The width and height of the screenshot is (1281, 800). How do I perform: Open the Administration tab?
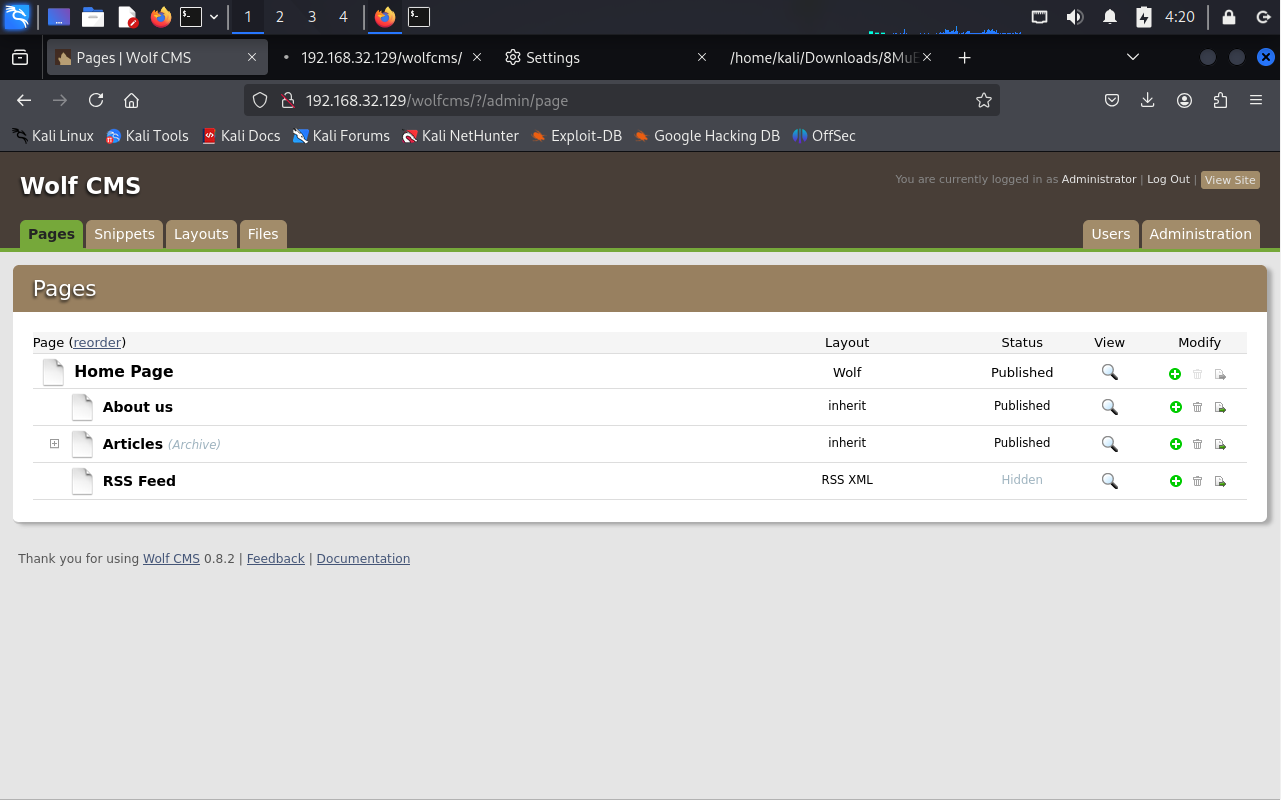tap(1200, 234)
